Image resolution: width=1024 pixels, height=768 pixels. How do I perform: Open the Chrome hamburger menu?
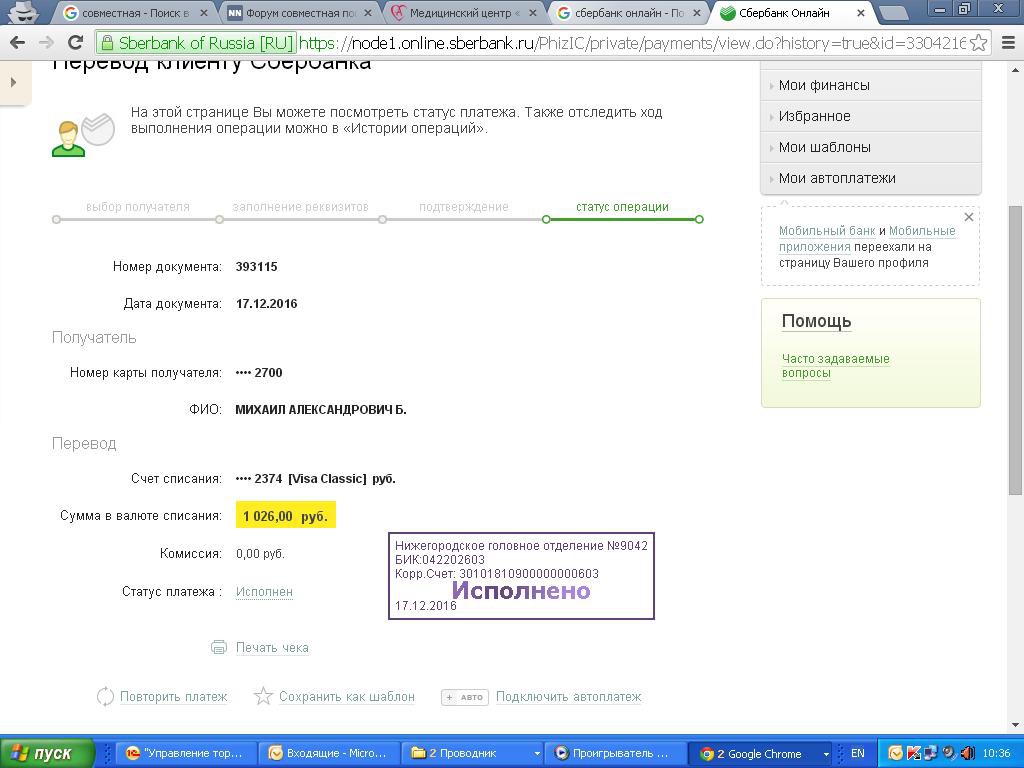1008,43
